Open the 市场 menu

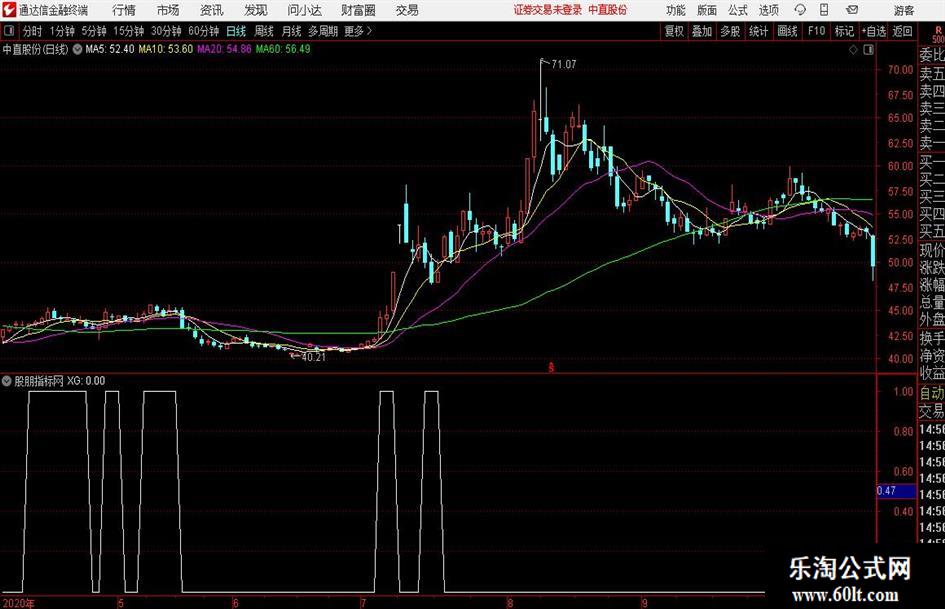[x=168, y=10]
